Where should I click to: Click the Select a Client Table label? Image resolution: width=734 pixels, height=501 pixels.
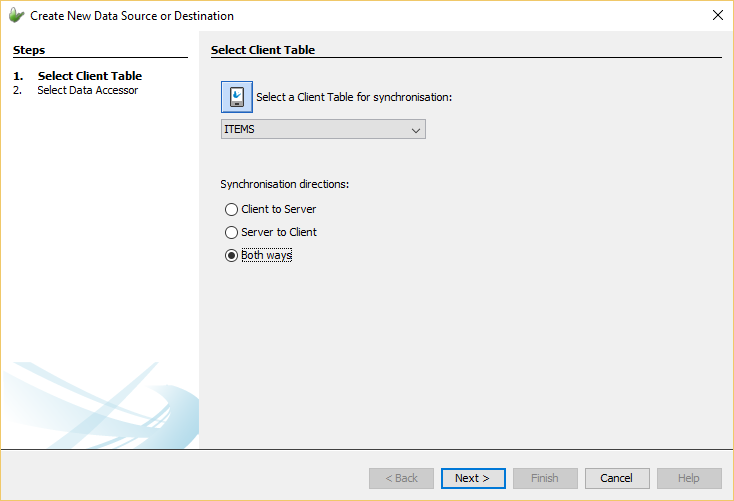tap(354, 97)
